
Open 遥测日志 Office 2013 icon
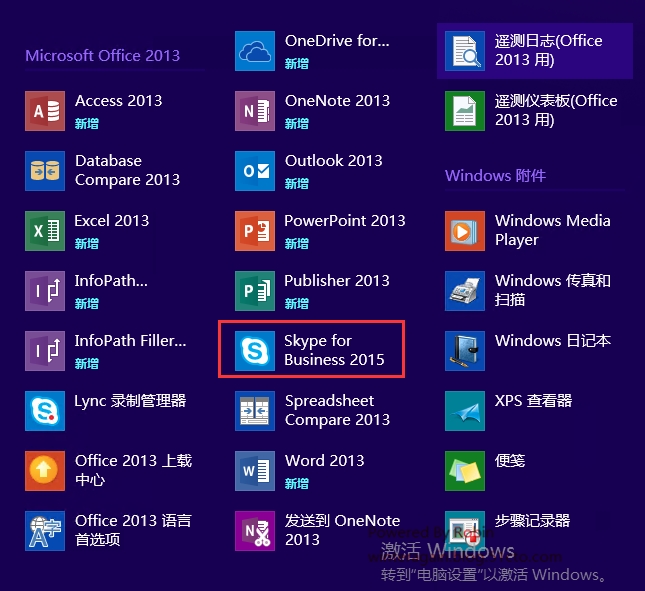pyautogui.click(x=465, y=51)
